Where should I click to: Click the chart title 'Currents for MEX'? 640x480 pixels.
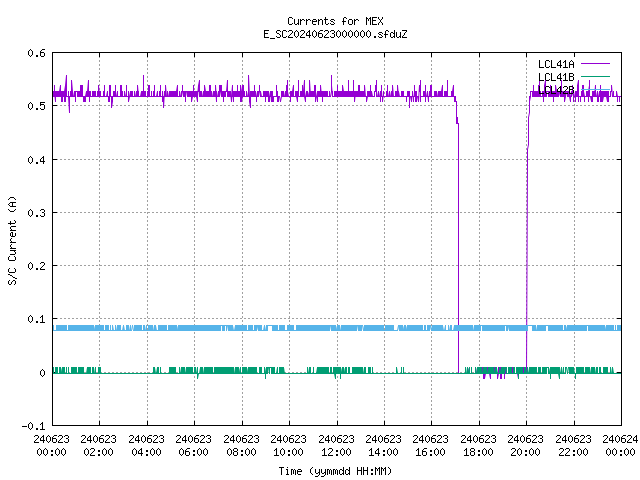[335, 21]
